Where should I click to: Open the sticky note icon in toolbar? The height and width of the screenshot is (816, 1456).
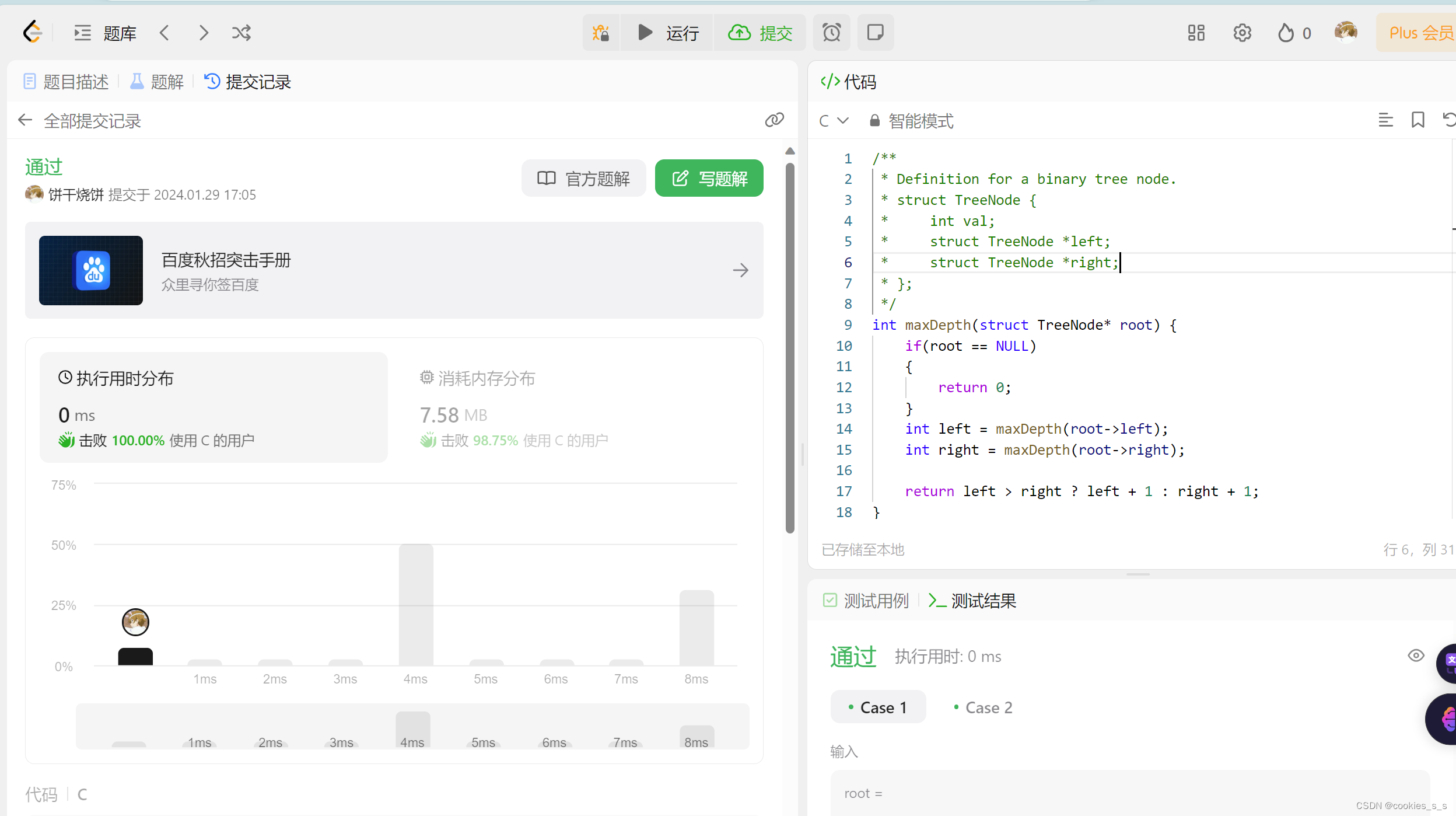point(875,33)
